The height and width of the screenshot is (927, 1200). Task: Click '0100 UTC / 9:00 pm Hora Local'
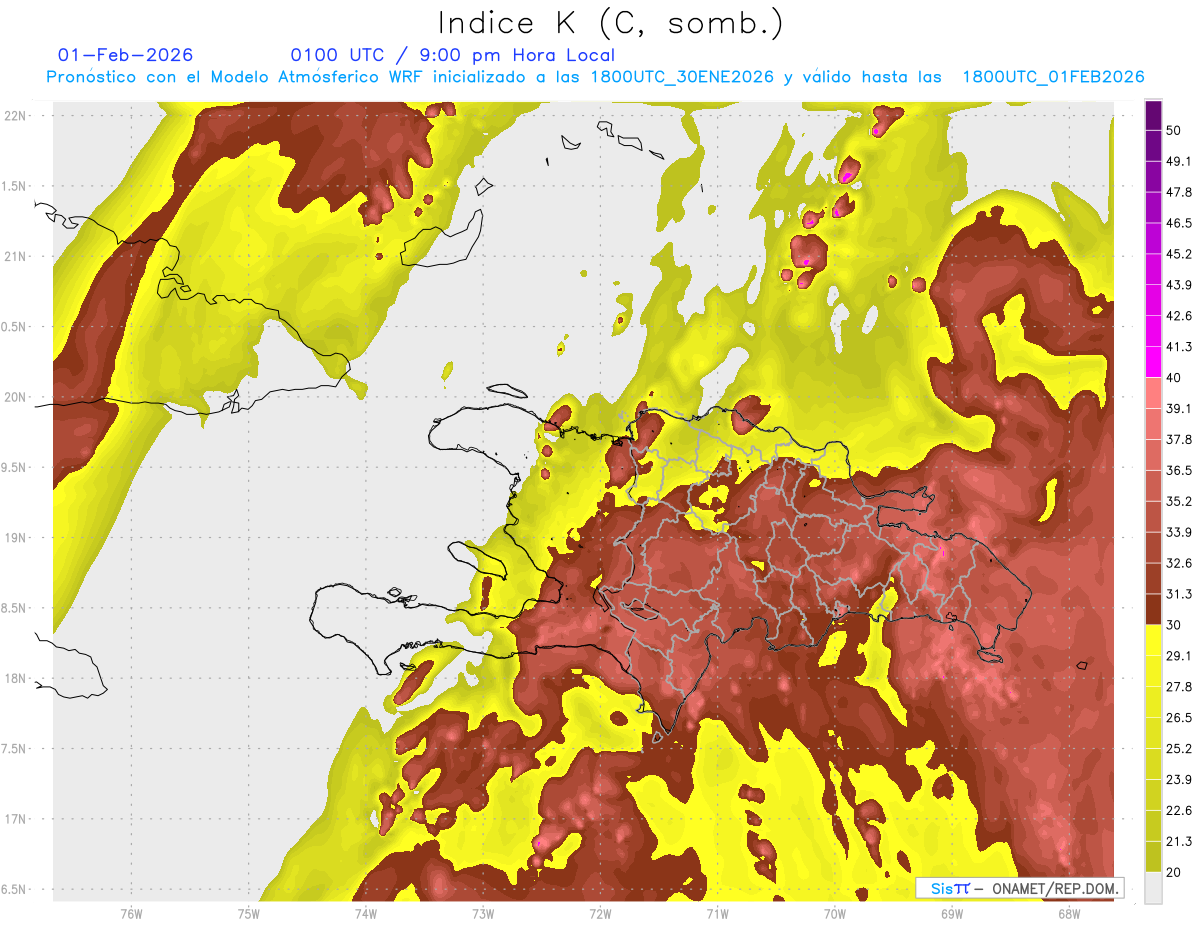(453, 55)
